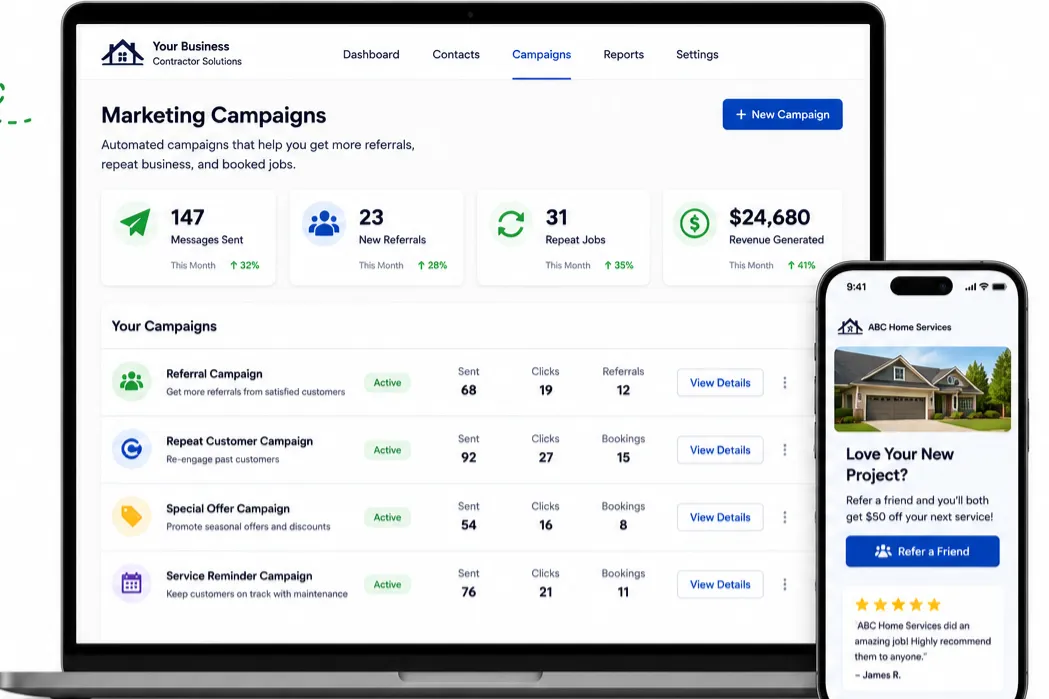The height and width of the screenshot is (699, 1049).
Task: Open more options for Referral Campaign row
Action: (785, 383)
